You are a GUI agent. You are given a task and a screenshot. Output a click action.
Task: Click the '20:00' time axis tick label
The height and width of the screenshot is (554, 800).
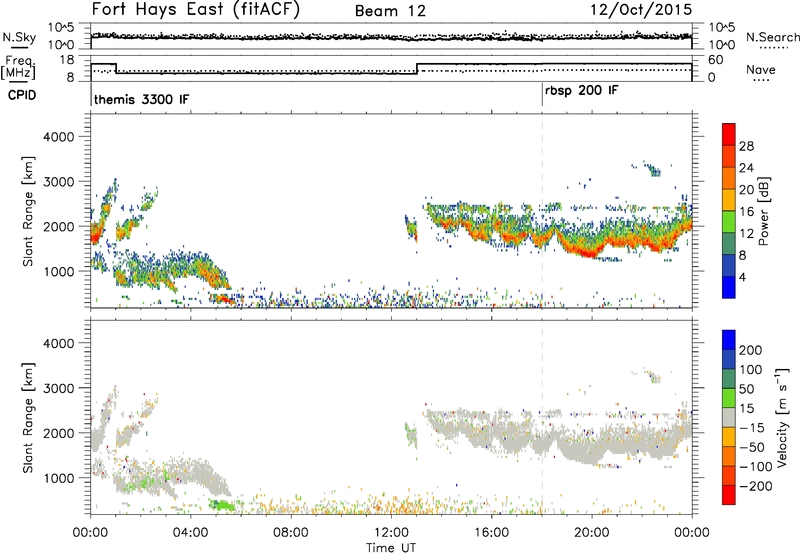click(591, 533)
